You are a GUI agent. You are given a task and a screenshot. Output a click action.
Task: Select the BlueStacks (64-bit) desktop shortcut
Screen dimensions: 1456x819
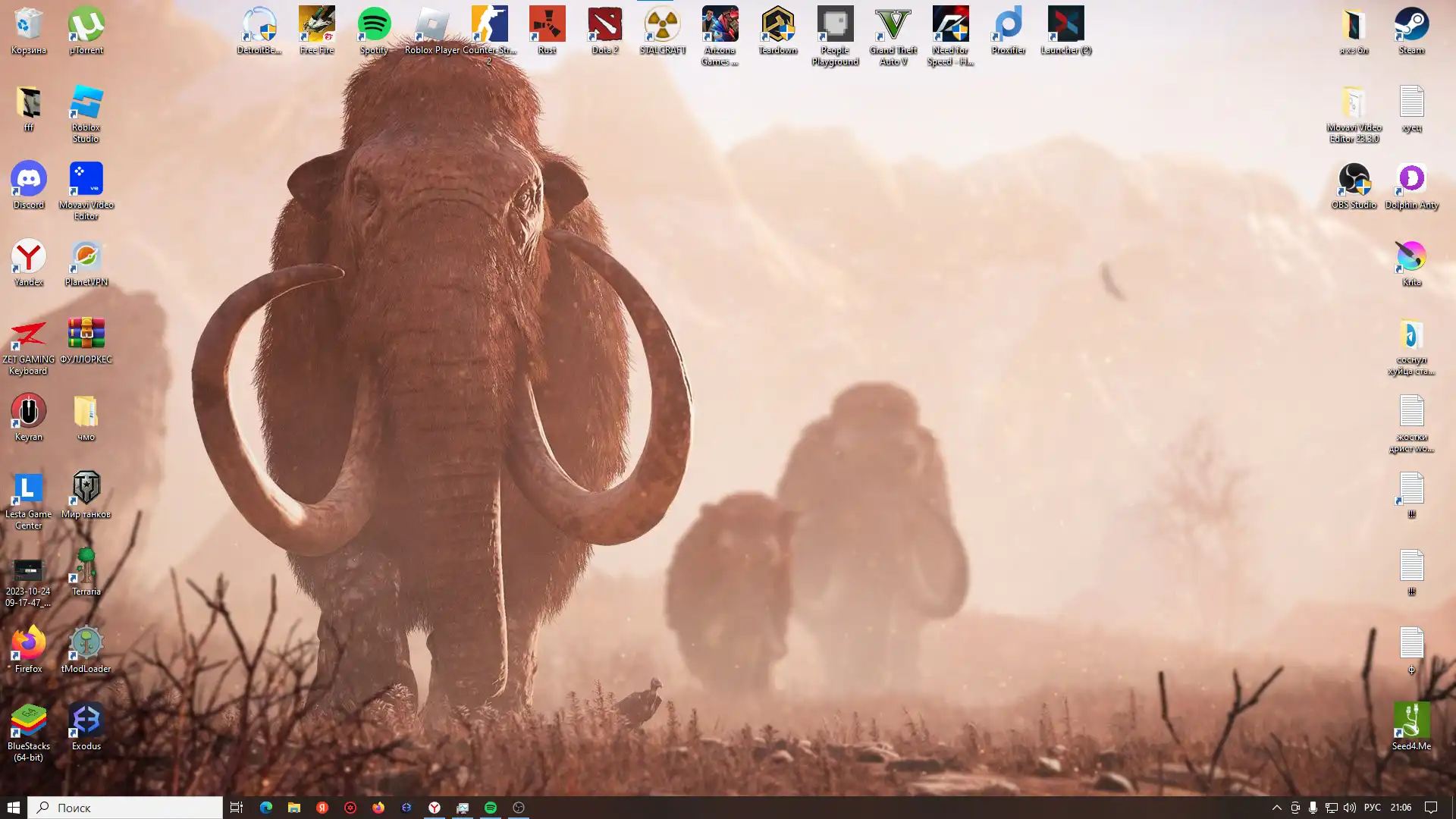[28, 733]
